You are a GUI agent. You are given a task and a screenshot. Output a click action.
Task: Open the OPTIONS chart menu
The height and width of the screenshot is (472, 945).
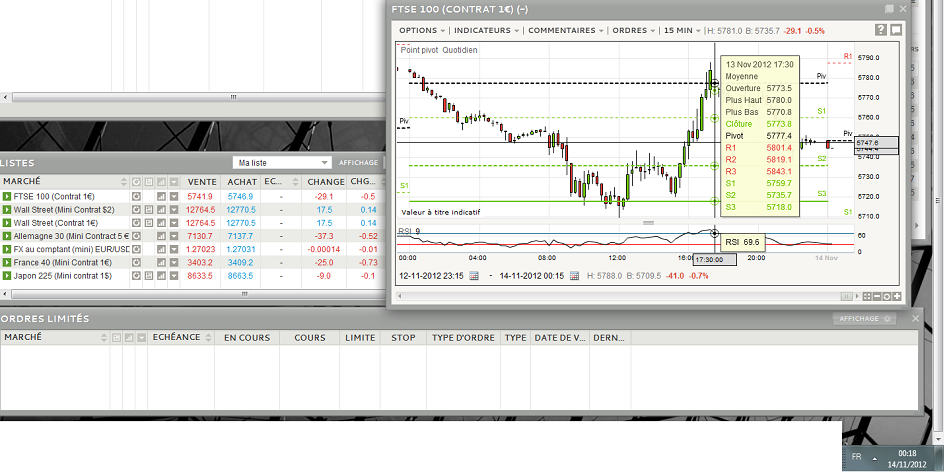coord(422,30)
